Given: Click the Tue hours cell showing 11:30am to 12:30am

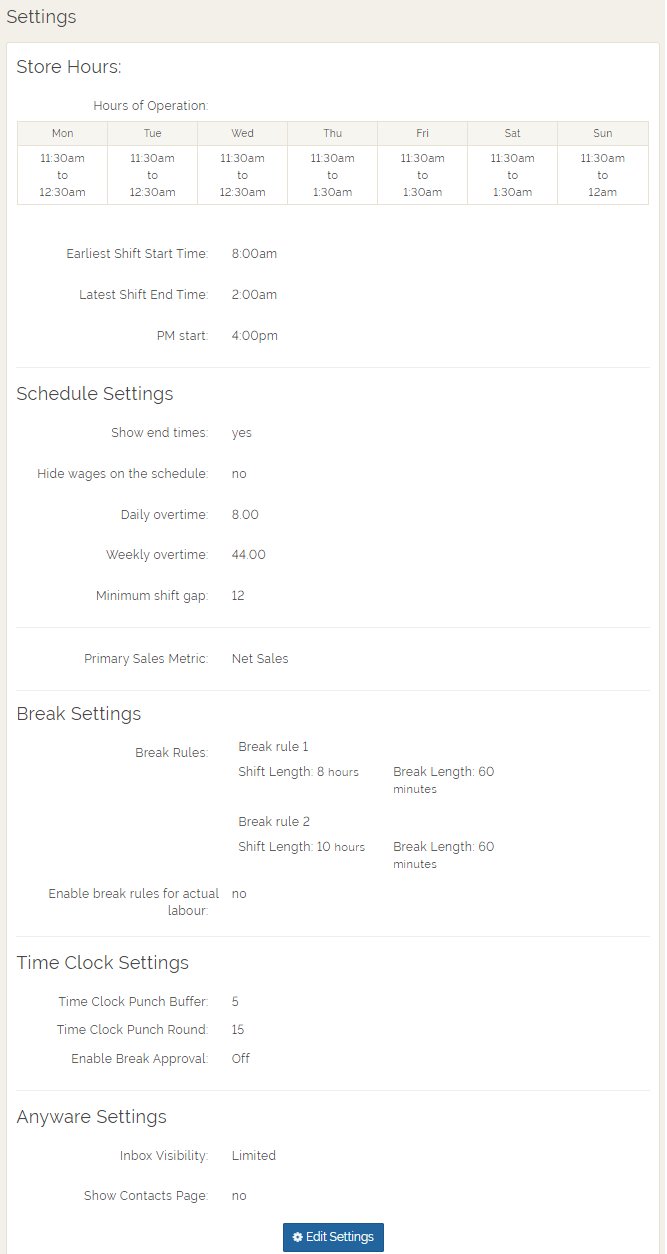Looking at the screenshot, I should (152, 175).
